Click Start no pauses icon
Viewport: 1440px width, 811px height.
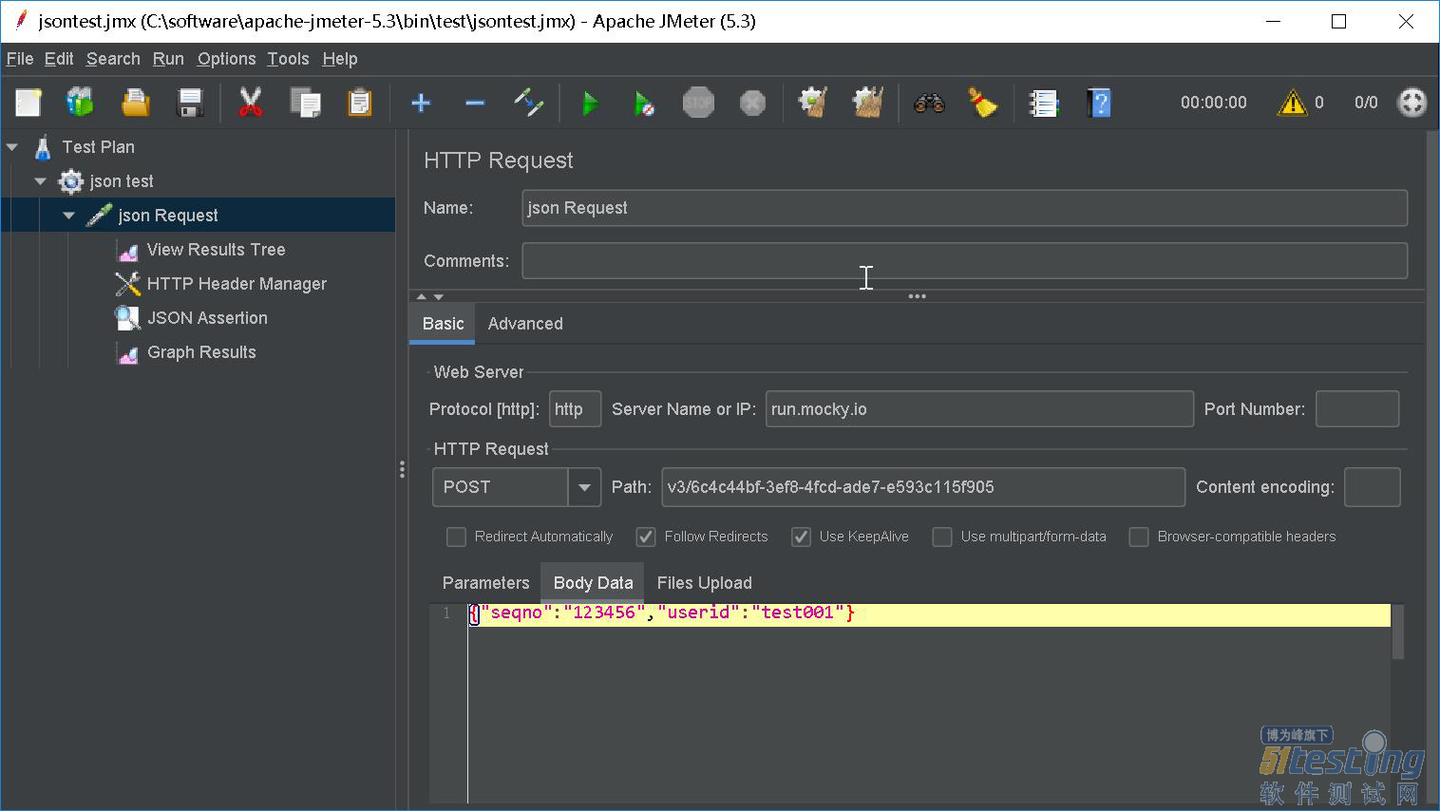[644, 102]
